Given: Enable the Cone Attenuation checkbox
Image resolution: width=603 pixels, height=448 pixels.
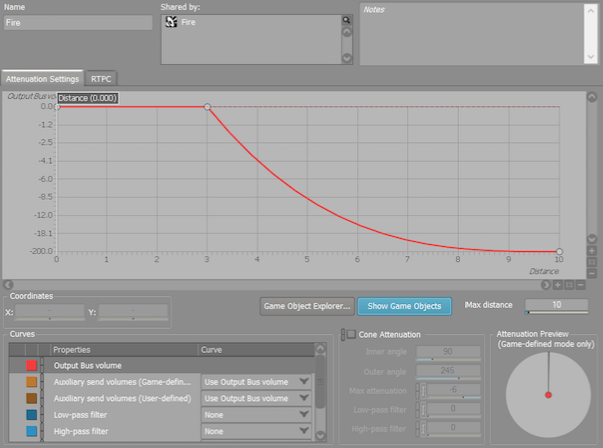Looking at the screenshot, I should coord(351,334).
